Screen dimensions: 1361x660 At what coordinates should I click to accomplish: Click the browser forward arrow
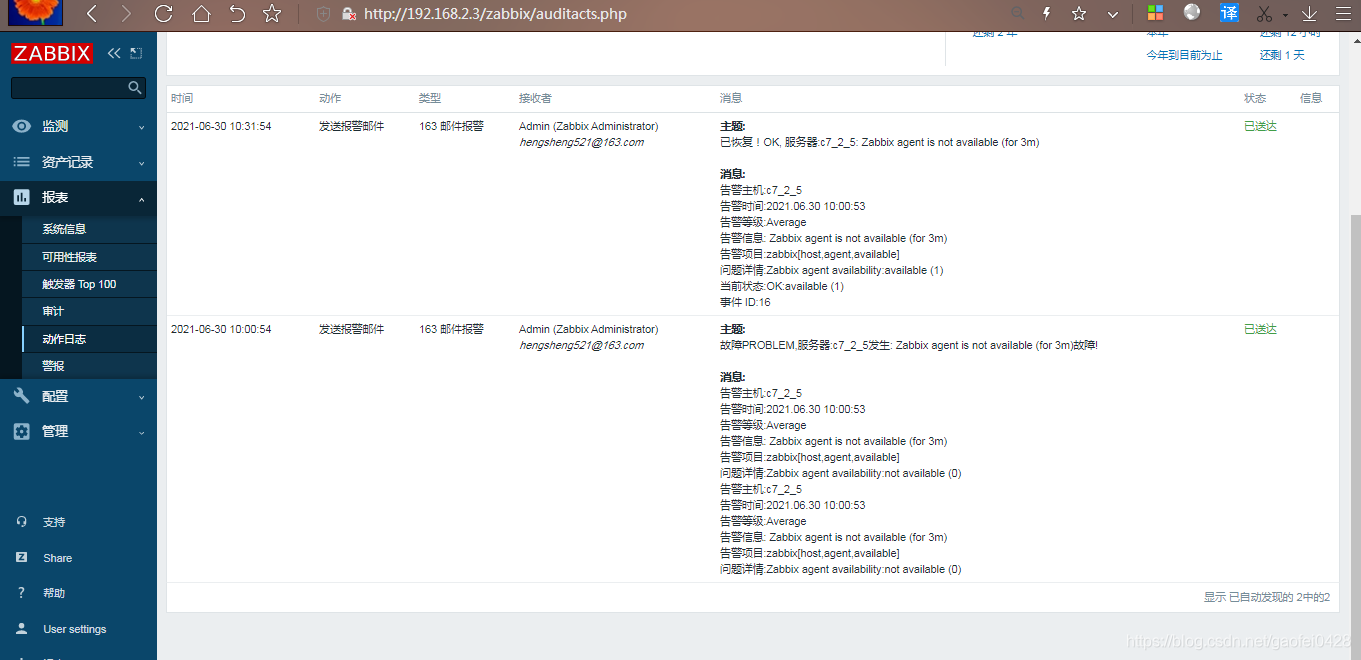point(125,14)
